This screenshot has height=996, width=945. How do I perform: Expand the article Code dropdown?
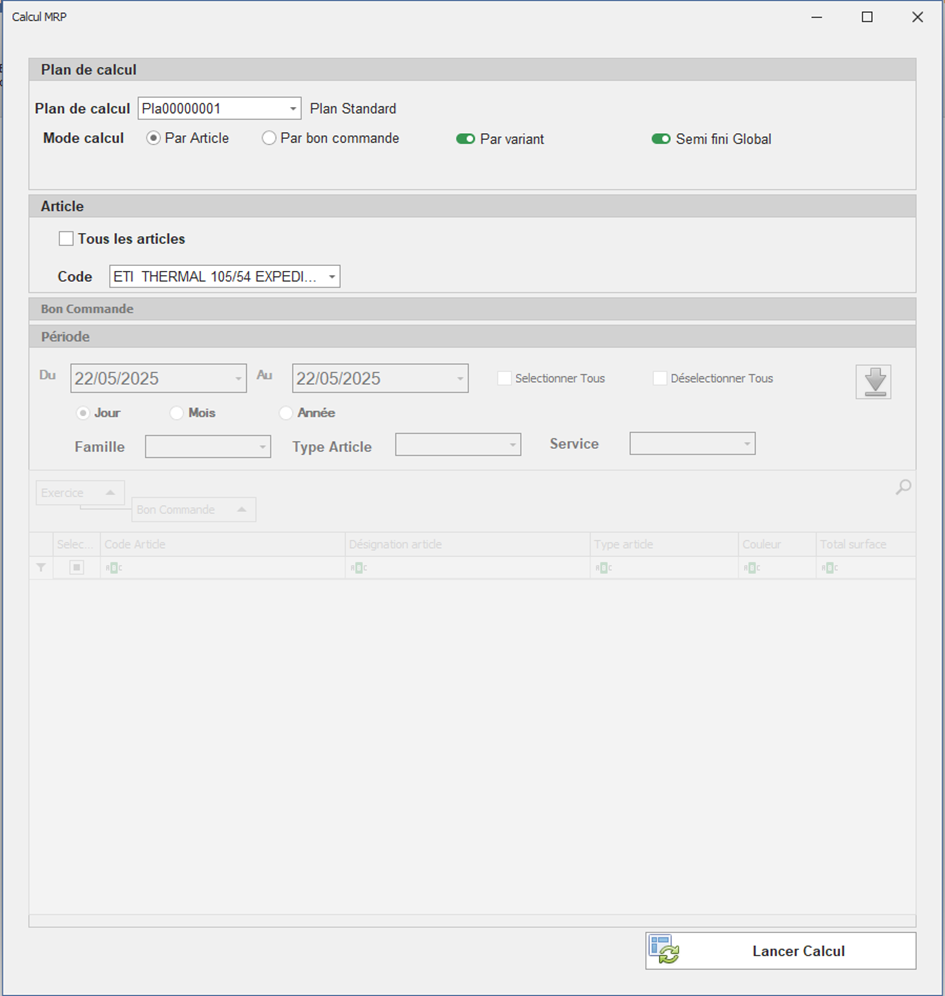pyautogui.click(x=332, y=277)
